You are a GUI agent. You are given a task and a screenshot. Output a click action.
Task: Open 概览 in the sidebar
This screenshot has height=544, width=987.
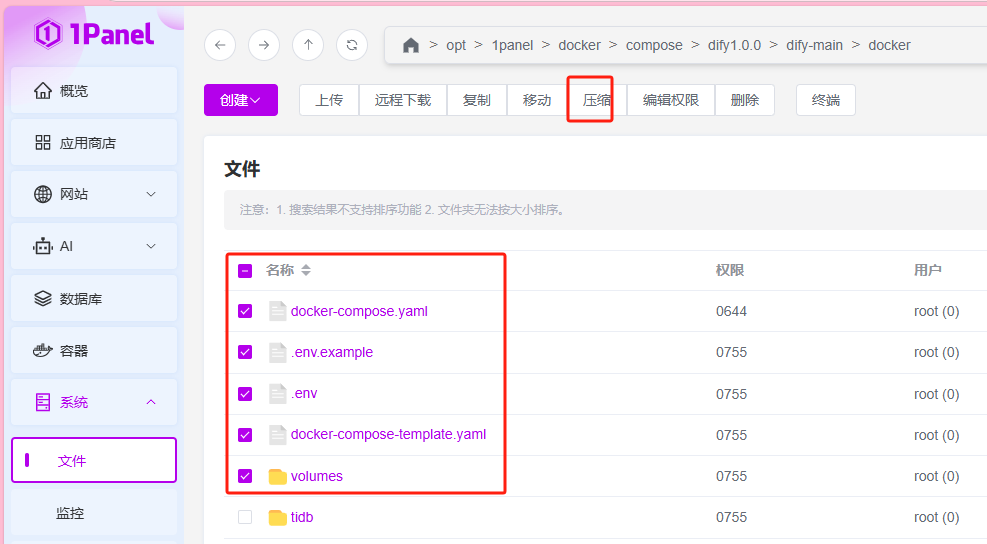point(94,91)
